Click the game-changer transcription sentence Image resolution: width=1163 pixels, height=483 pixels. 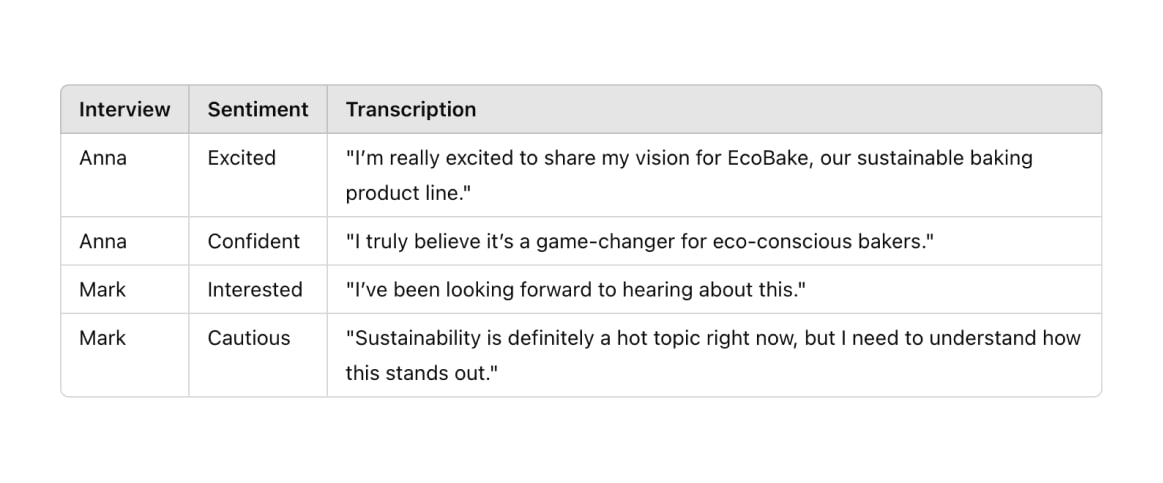point(639,241)
